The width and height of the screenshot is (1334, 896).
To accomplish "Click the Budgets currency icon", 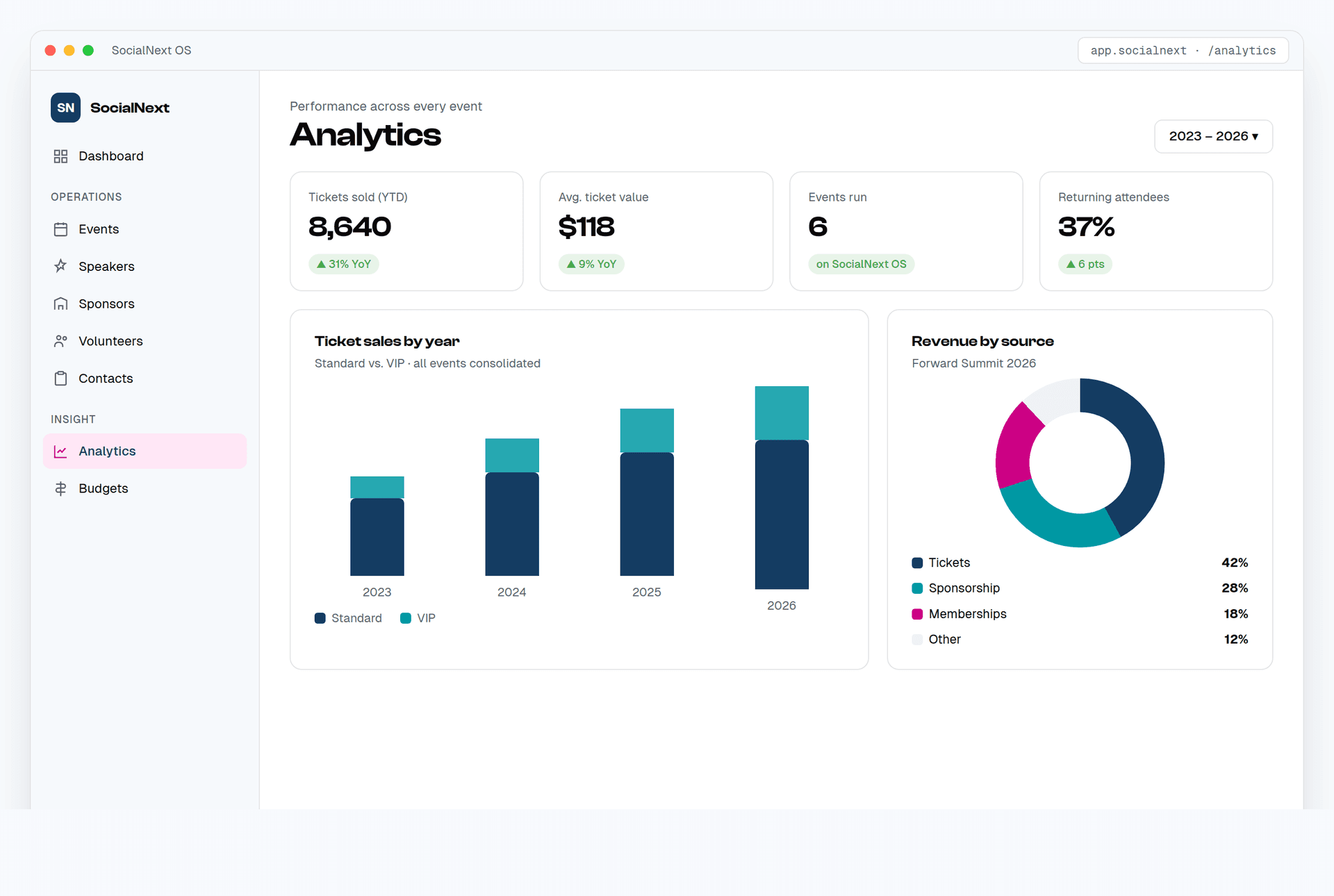I will [x=60, y=488].
